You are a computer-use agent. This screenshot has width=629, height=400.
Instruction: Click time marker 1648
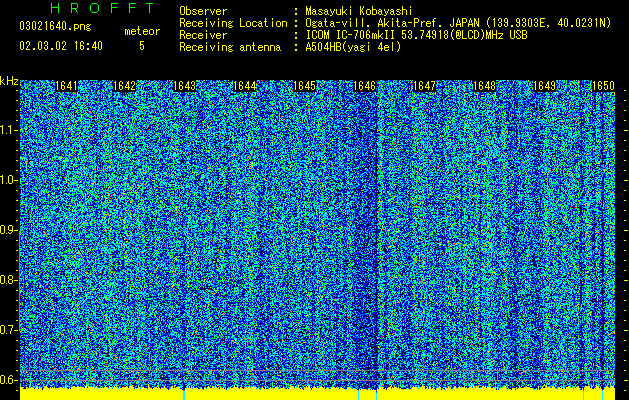tap(485, 86)
